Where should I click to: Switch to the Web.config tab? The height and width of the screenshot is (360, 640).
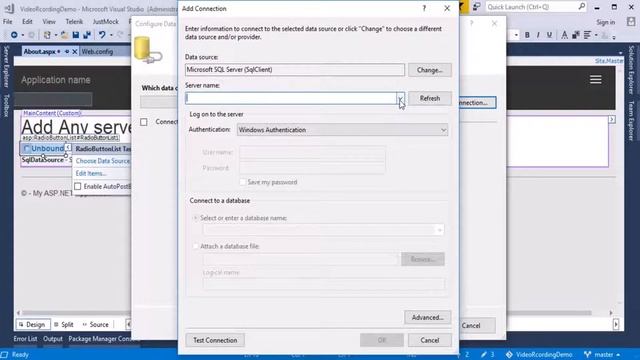click(97, 51)
